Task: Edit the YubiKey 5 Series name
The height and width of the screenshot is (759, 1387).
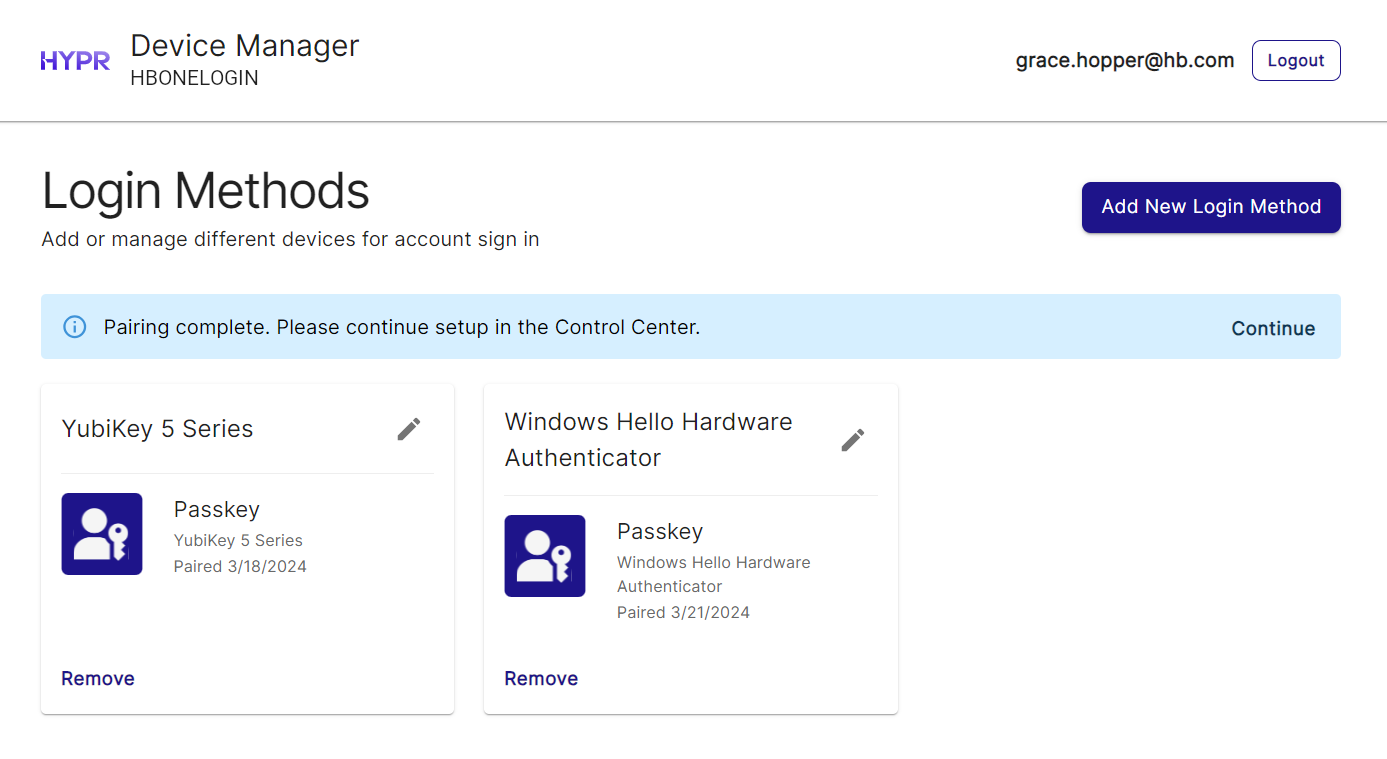Action: tap(409, 429)
